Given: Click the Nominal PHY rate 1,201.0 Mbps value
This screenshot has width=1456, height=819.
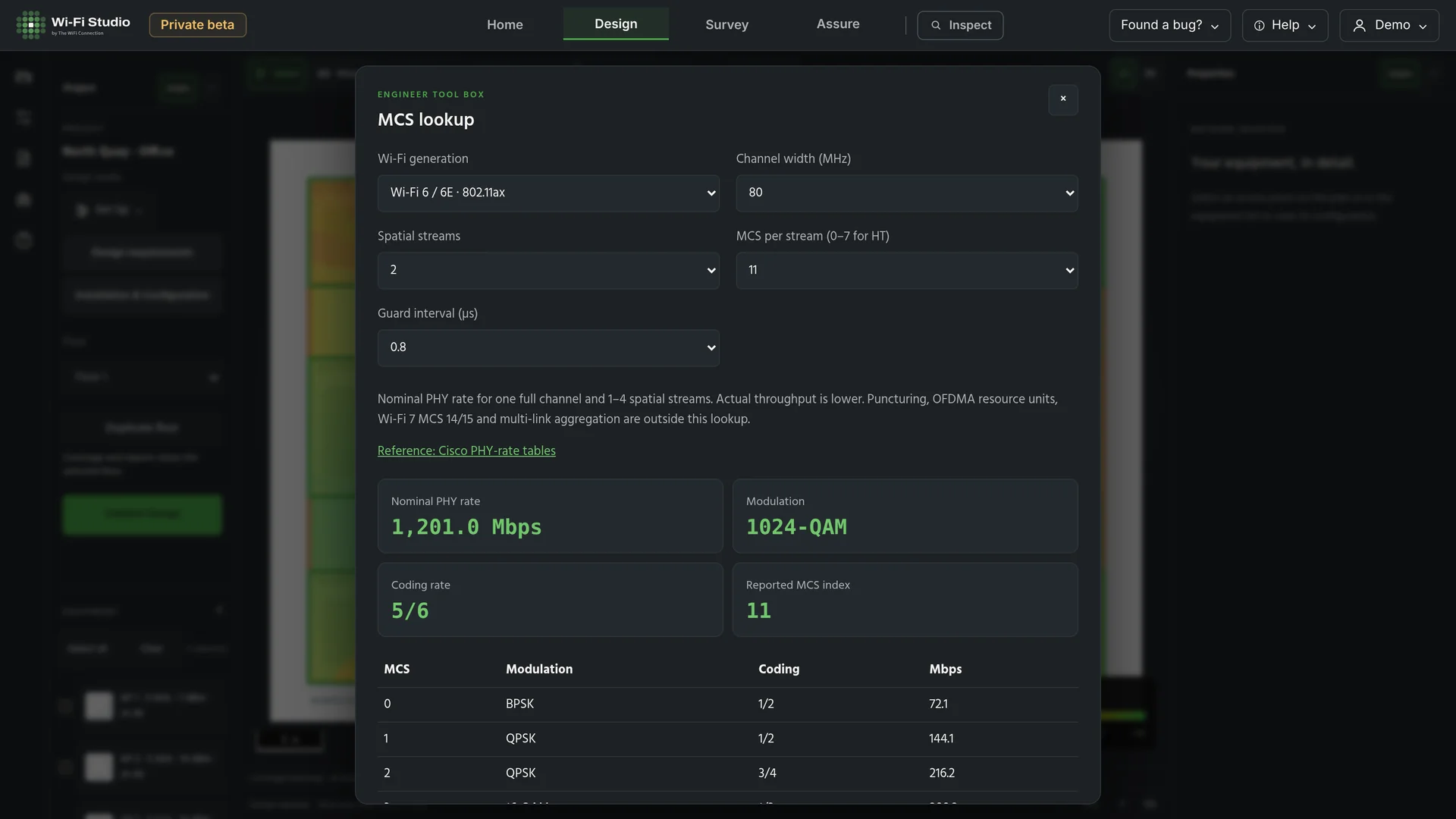Looking at the screenshot, I should [x=466, y=527].
